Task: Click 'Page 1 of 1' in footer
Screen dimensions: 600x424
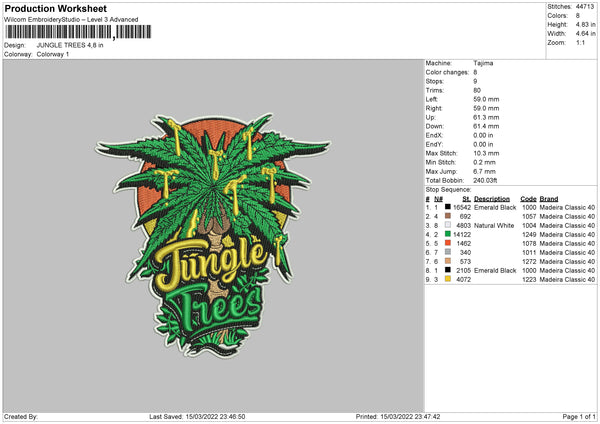Action: pyautogui.click(x=579, y=417)
